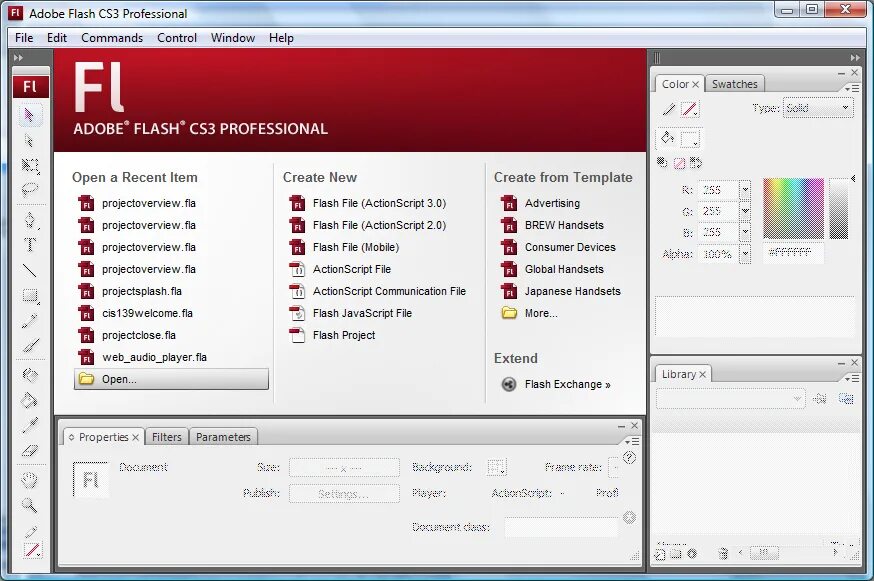Select the Eyedropper tool
The image size is (874, 581).
coord(30,425)
